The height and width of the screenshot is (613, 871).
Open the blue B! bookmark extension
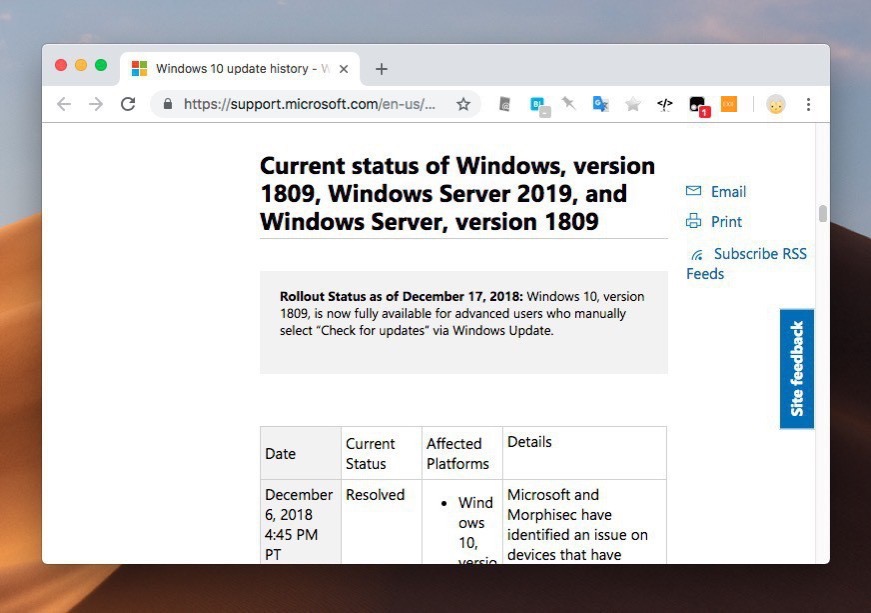pos(539,105)
